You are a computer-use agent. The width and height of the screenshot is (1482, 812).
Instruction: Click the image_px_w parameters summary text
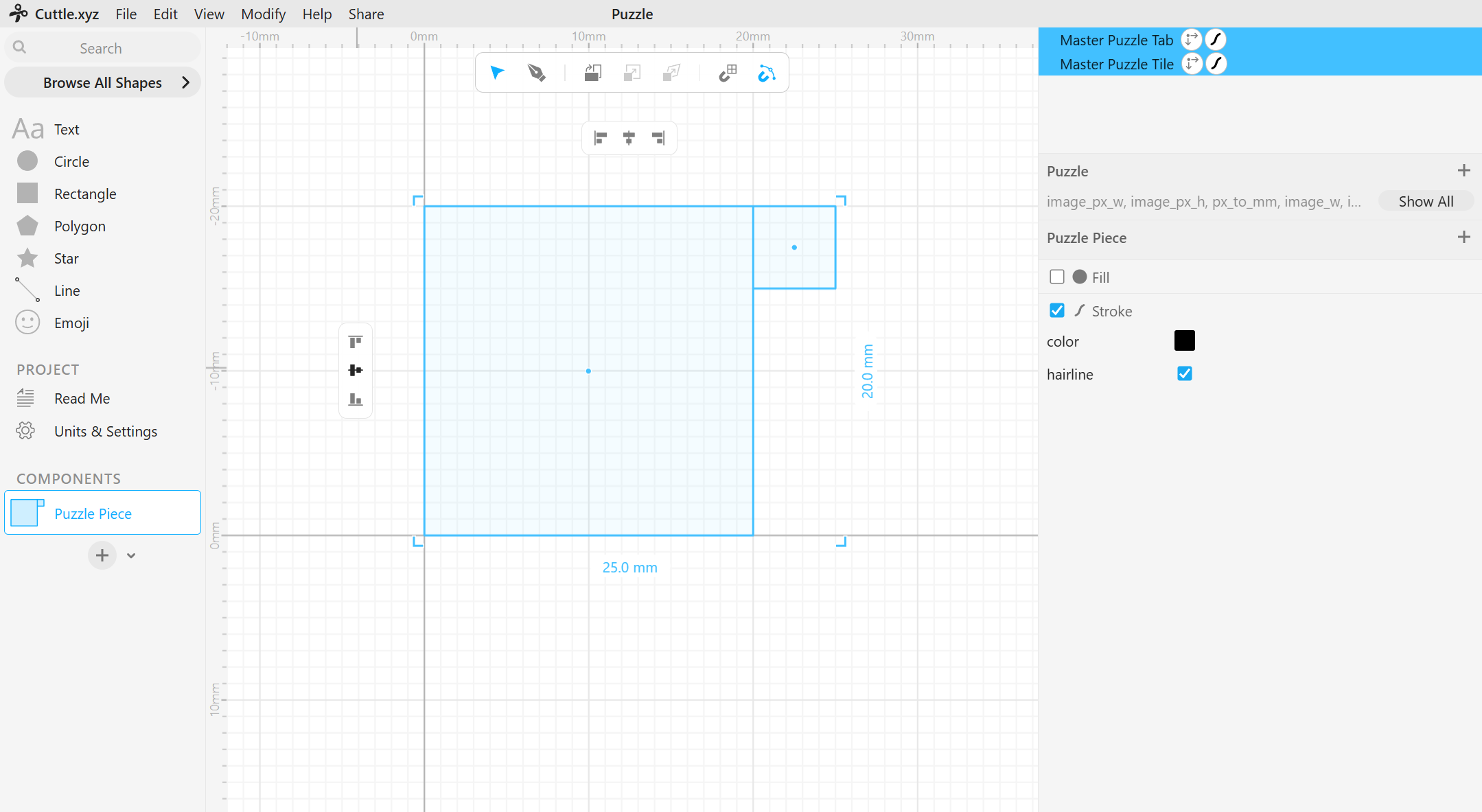1203,201
